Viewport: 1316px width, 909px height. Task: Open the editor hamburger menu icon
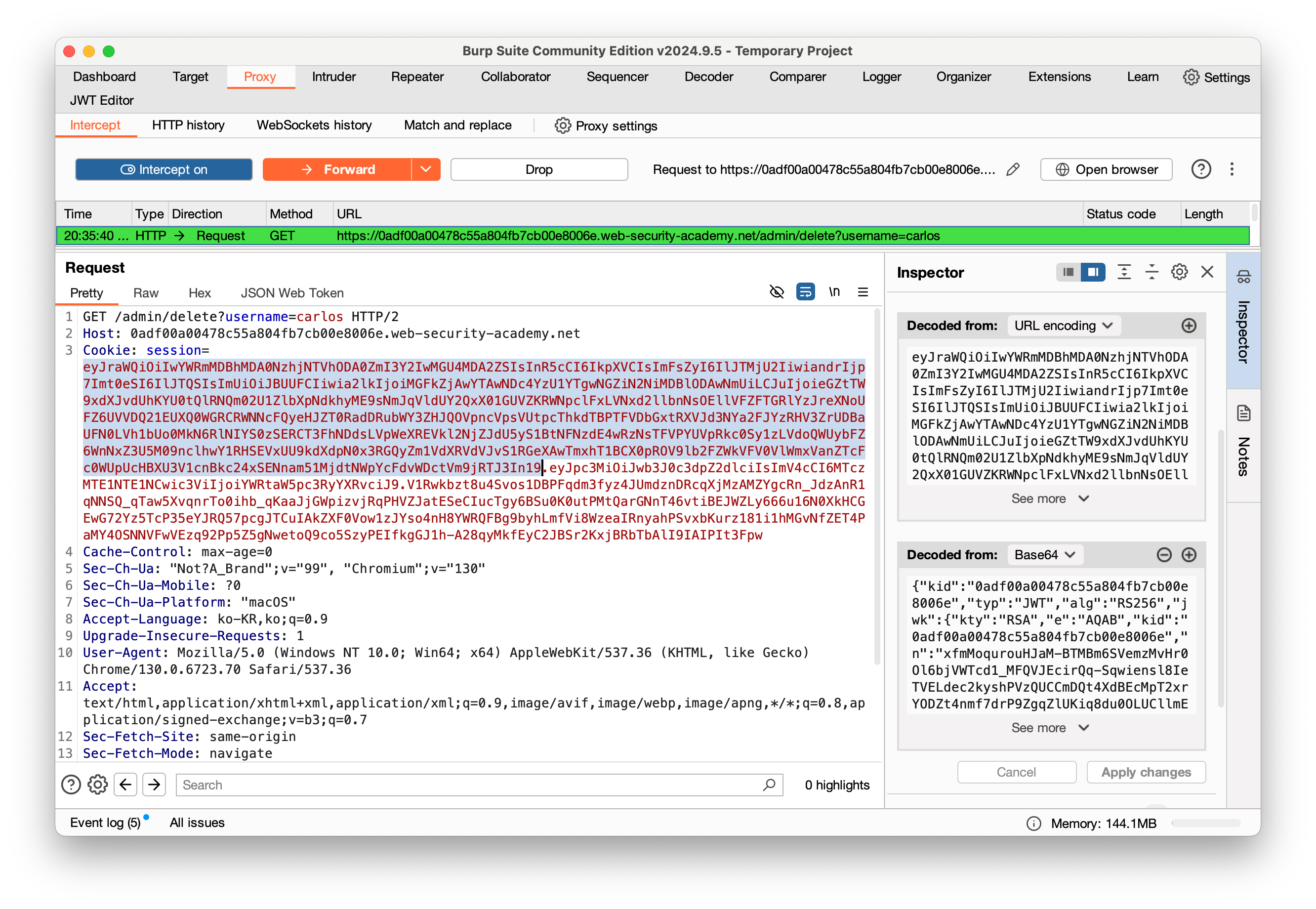click(x=863, y=292)
